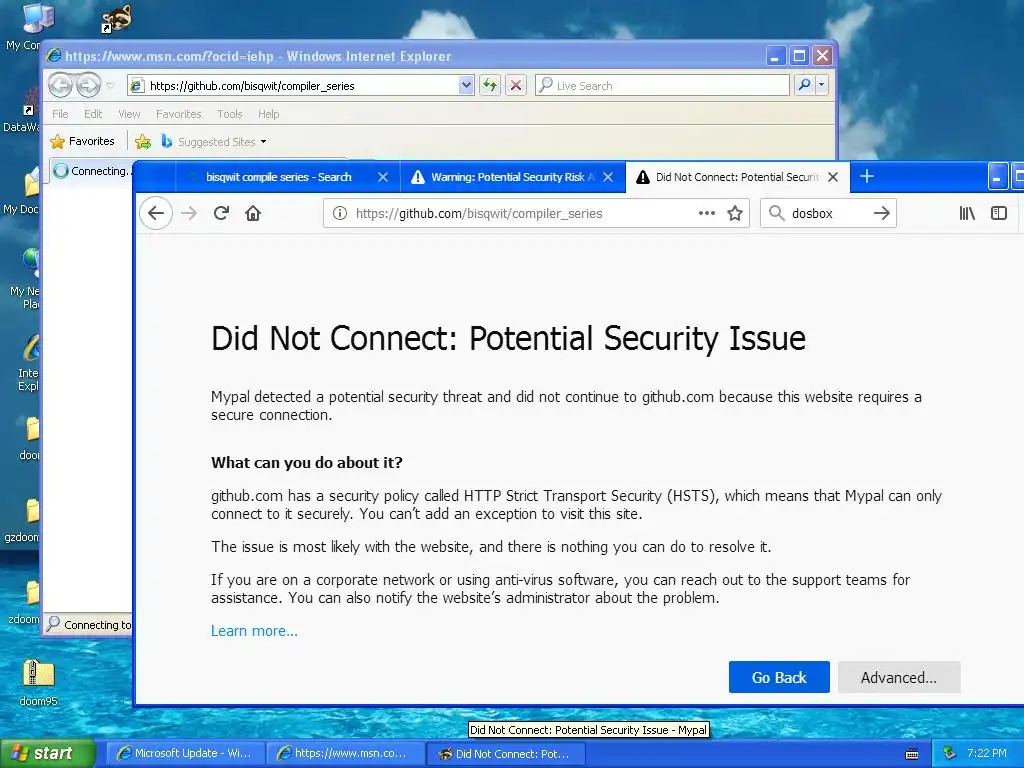The height and width of the screenshot is (768, 1024).
Task: Open IE recent pages dropdown arrow
Action: click(110, 86)
